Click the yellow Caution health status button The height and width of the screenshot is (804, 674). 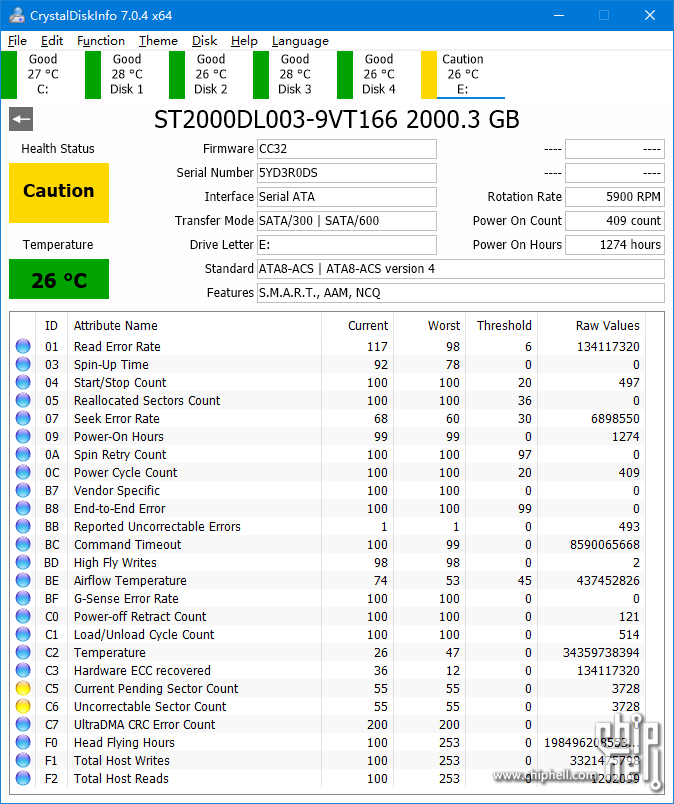click(59, 192)
